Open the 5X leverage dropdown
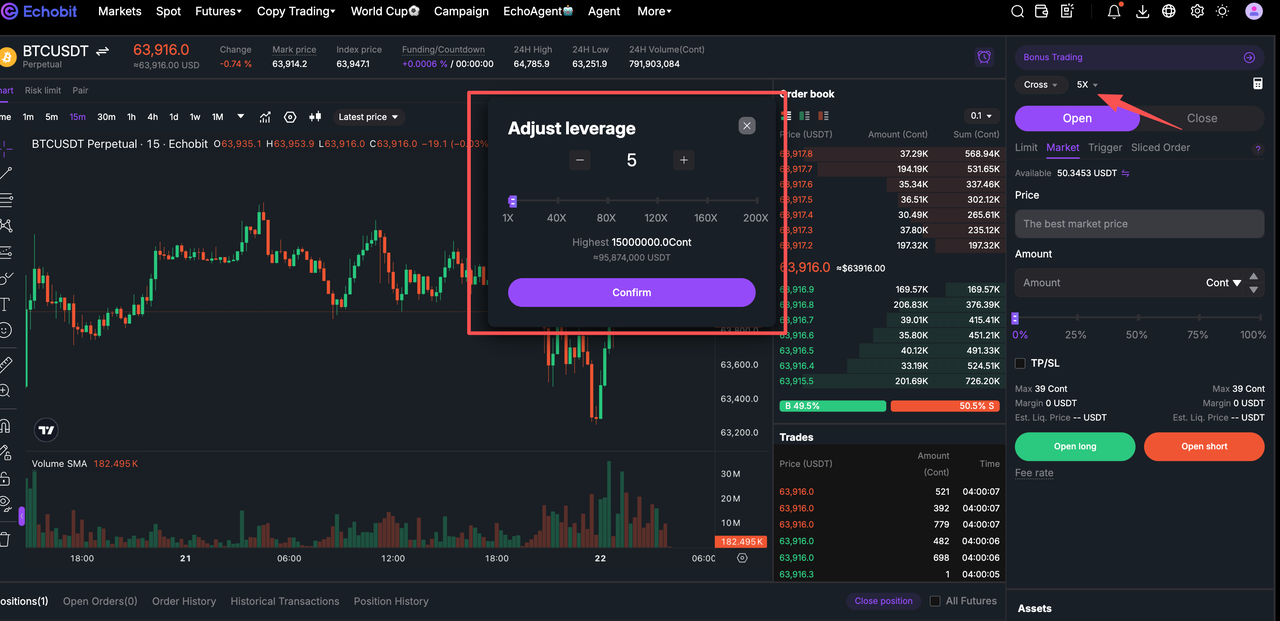1280x621 pixels. (x=1087, y=85)
